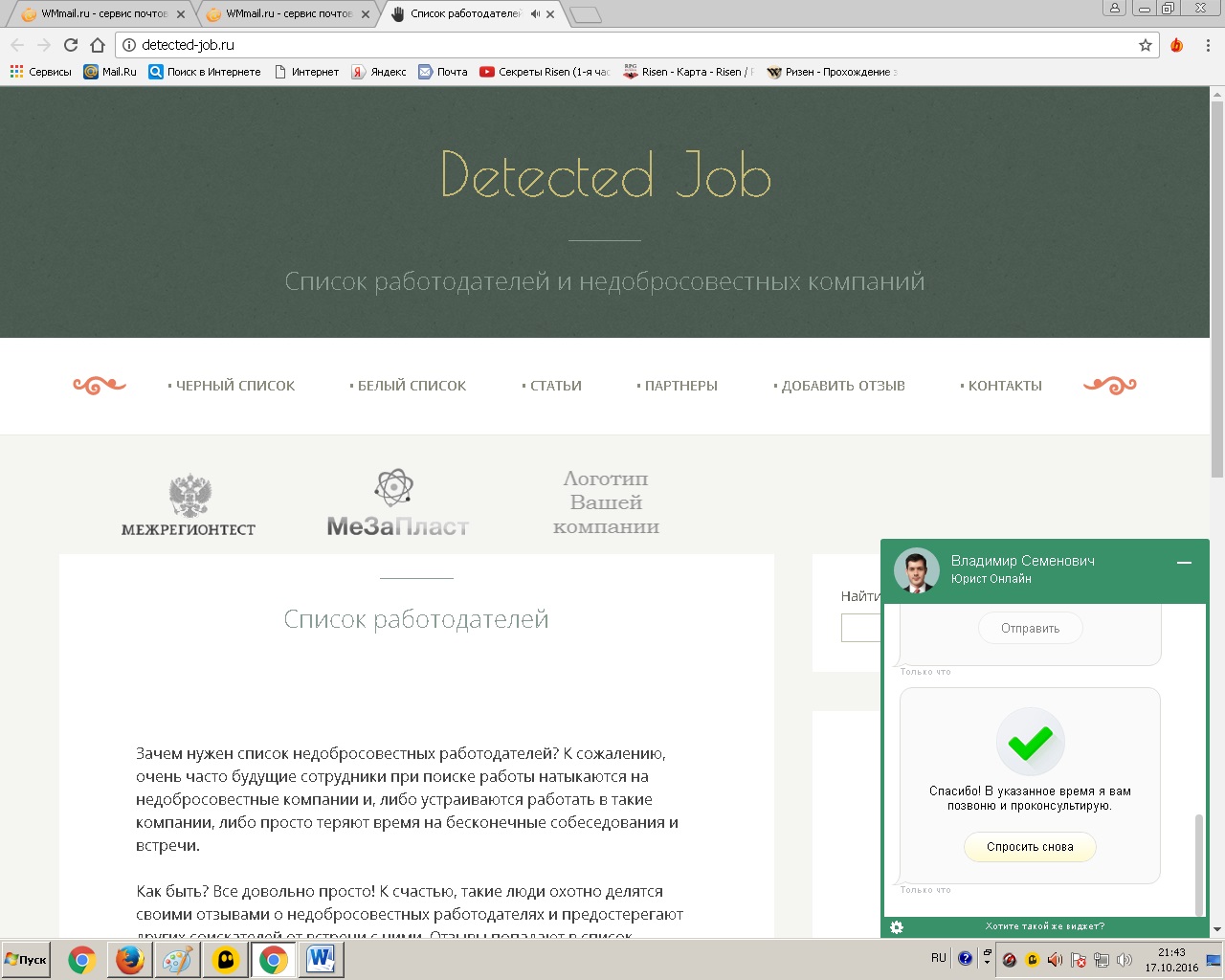This screenshot has width=1225, height=980.
Task: Click the Межрегионтест partner logo
Action: (x=189, y=503)
